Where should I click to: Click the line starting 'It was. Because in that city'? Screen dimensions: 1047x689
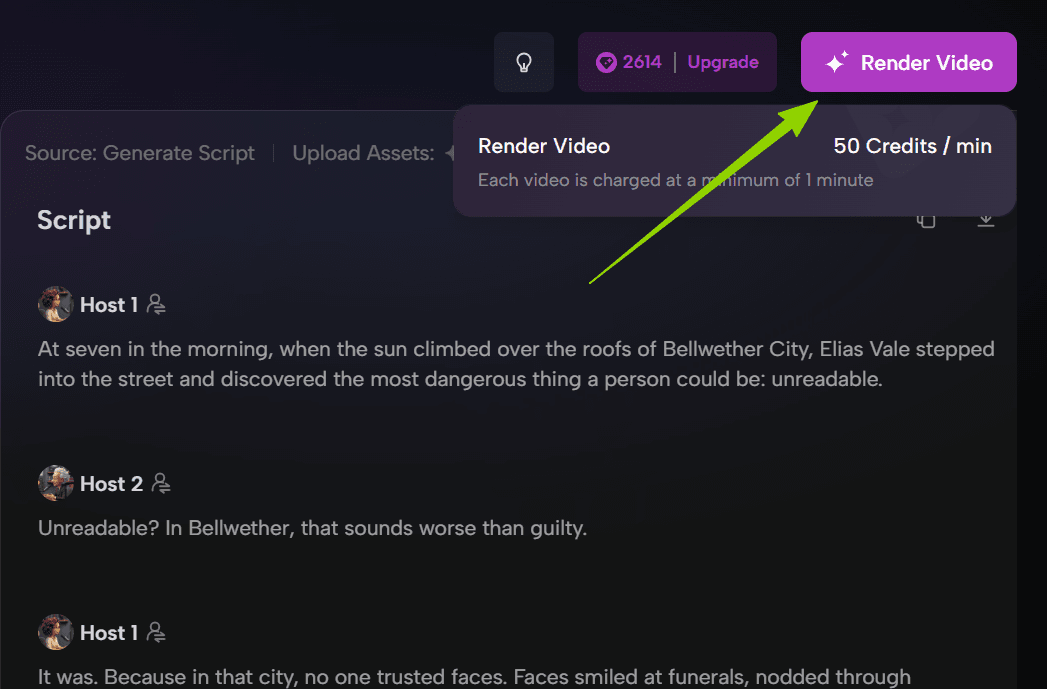point(474,677)
